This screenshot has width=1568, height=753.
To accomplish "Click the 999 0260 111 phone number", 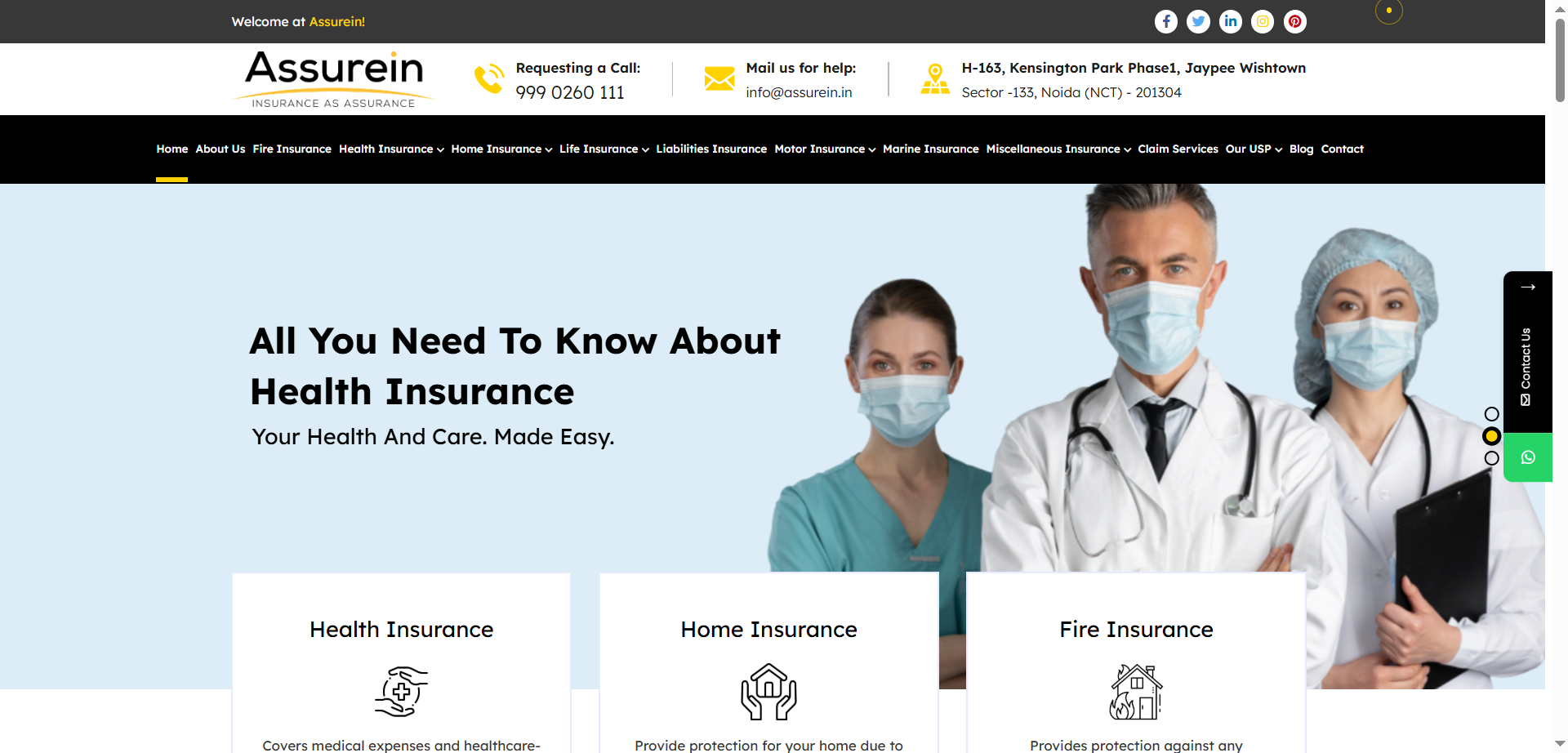I will coord(570,93).
